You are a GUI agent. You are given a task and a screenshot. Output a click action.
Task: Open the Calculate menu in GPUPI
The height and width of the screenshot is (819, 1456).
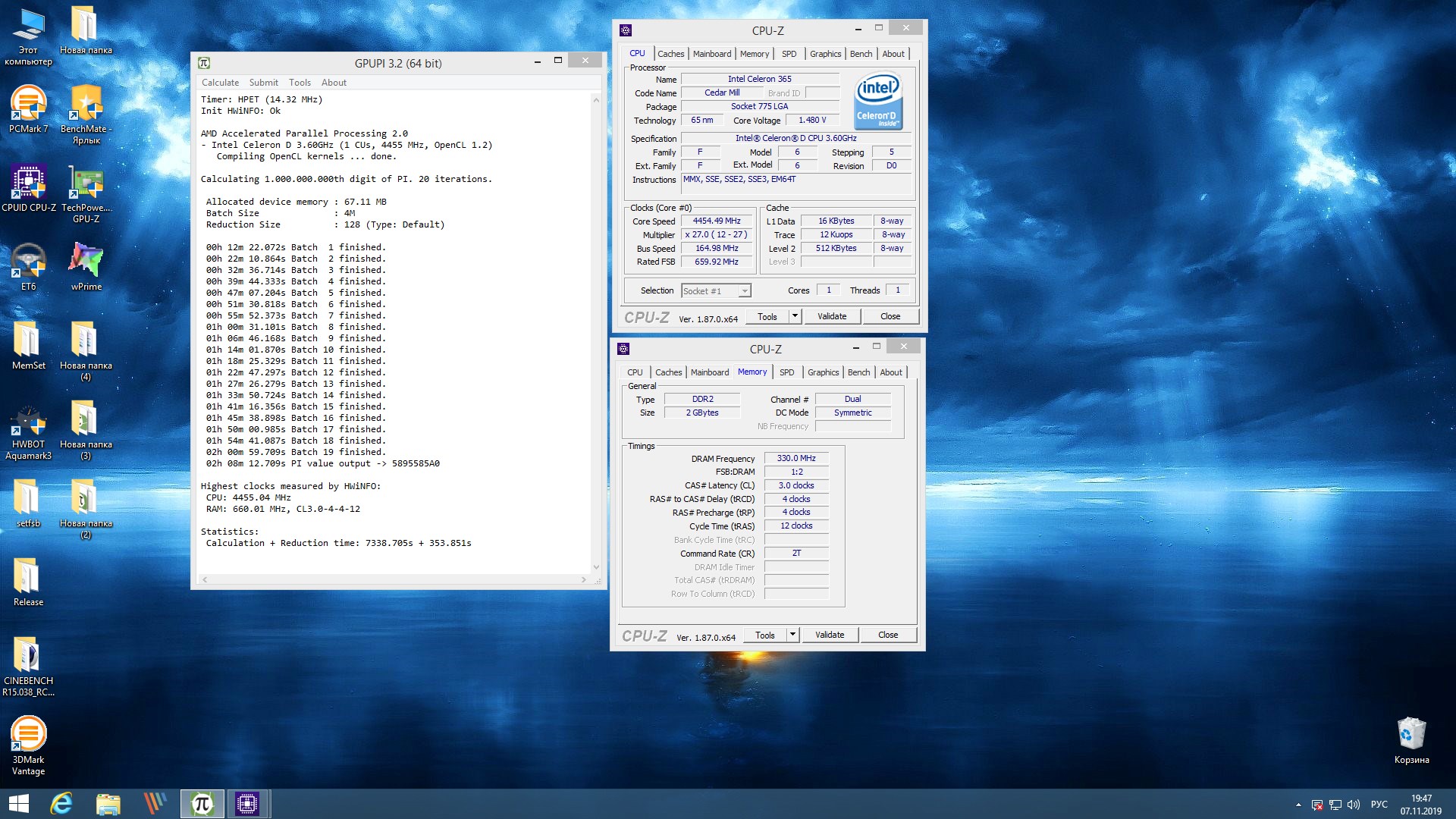[x=220, y=83]
